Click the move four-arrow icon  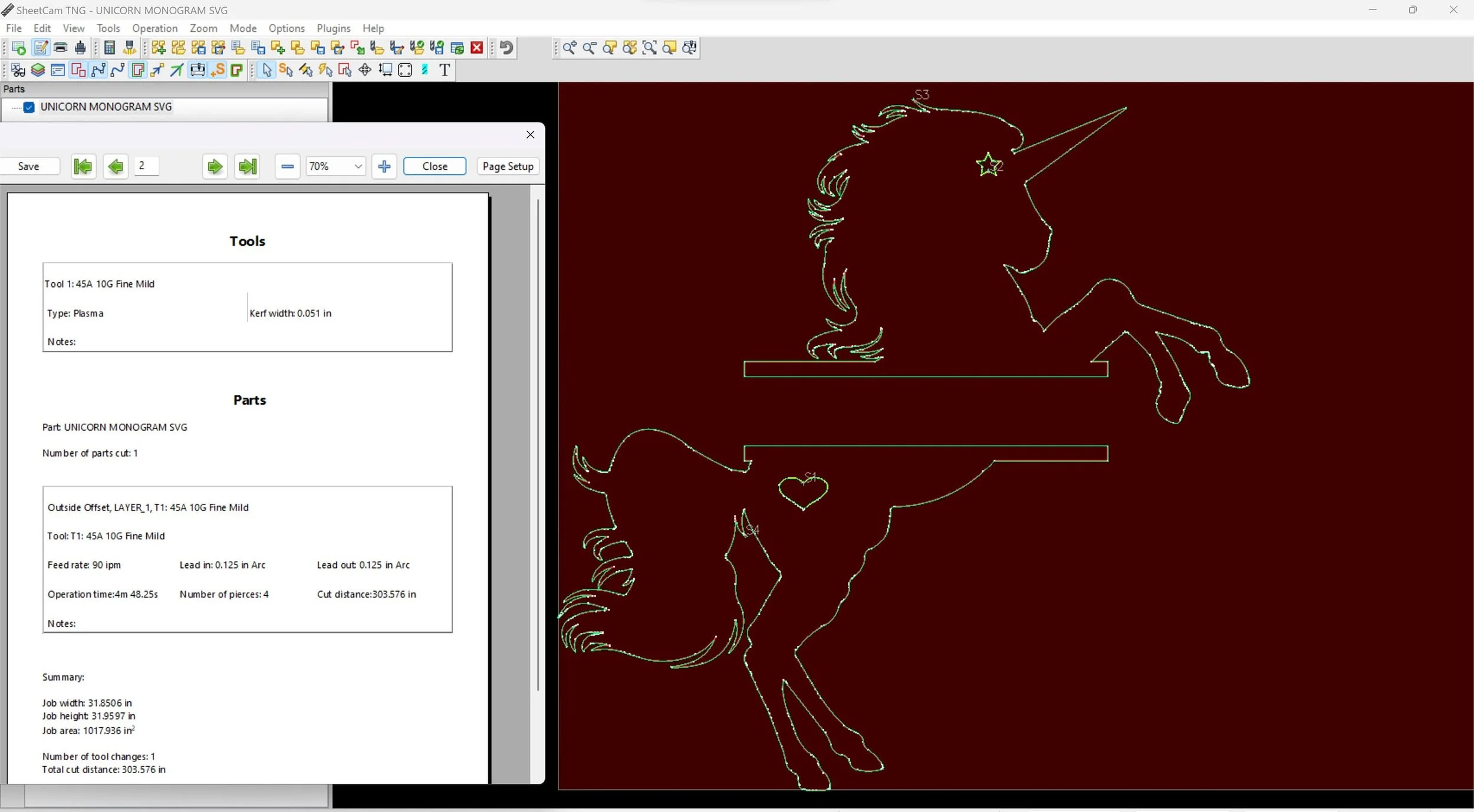click(365, 70)
